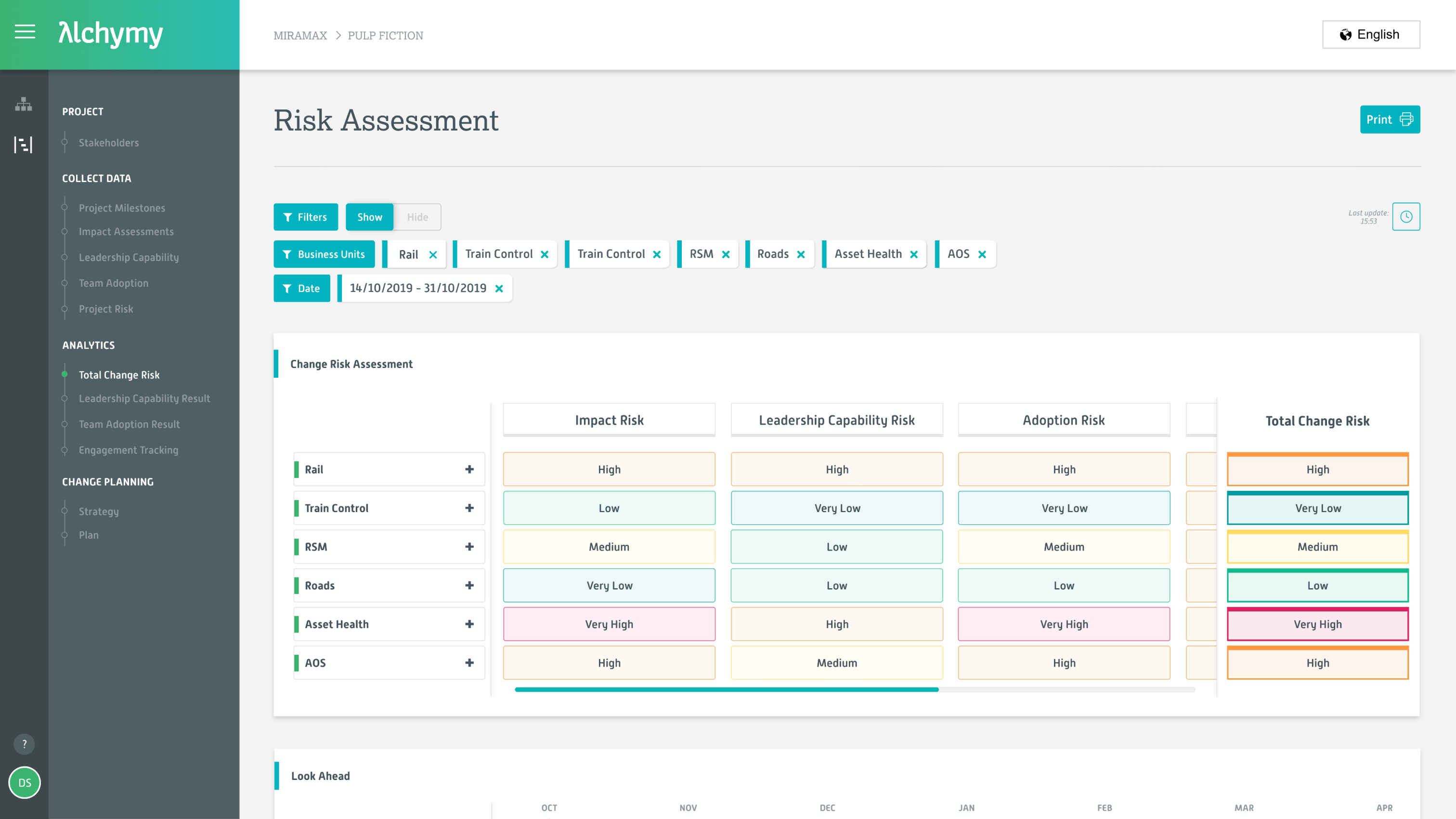Navigate to Project Milestones

(x=121, y=208)
